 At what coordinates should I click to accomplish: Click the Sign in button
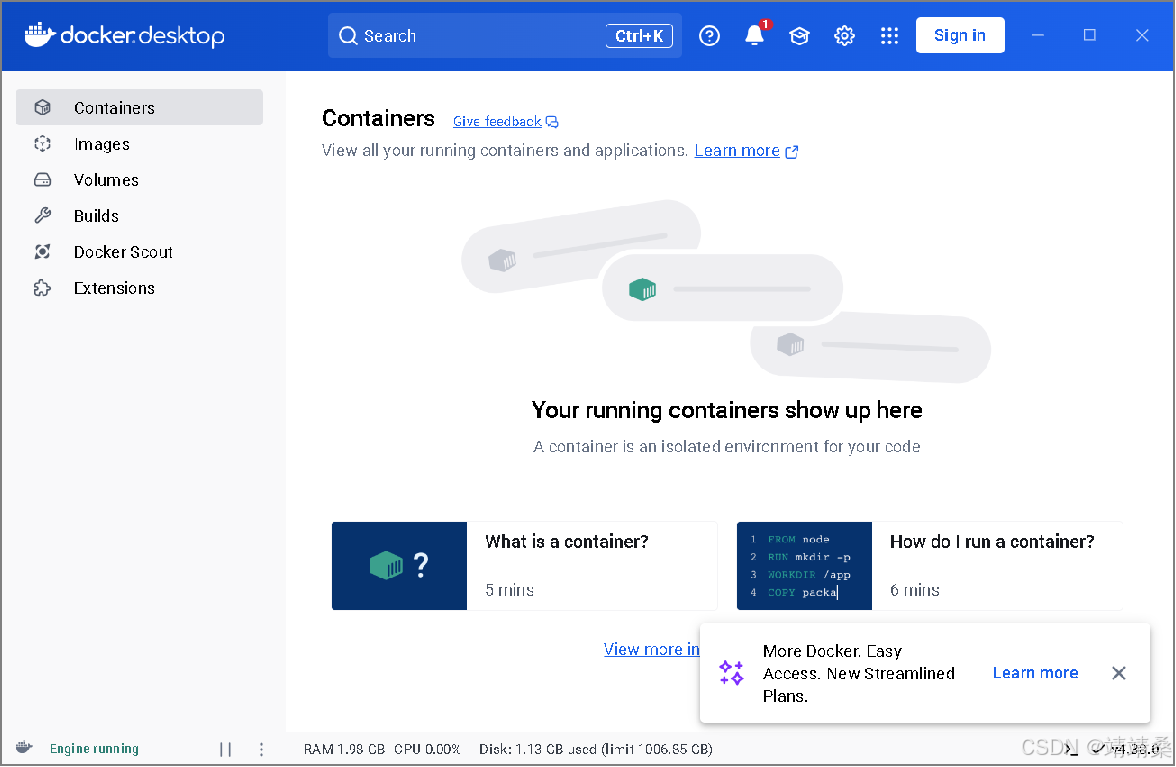pos(959,35)
